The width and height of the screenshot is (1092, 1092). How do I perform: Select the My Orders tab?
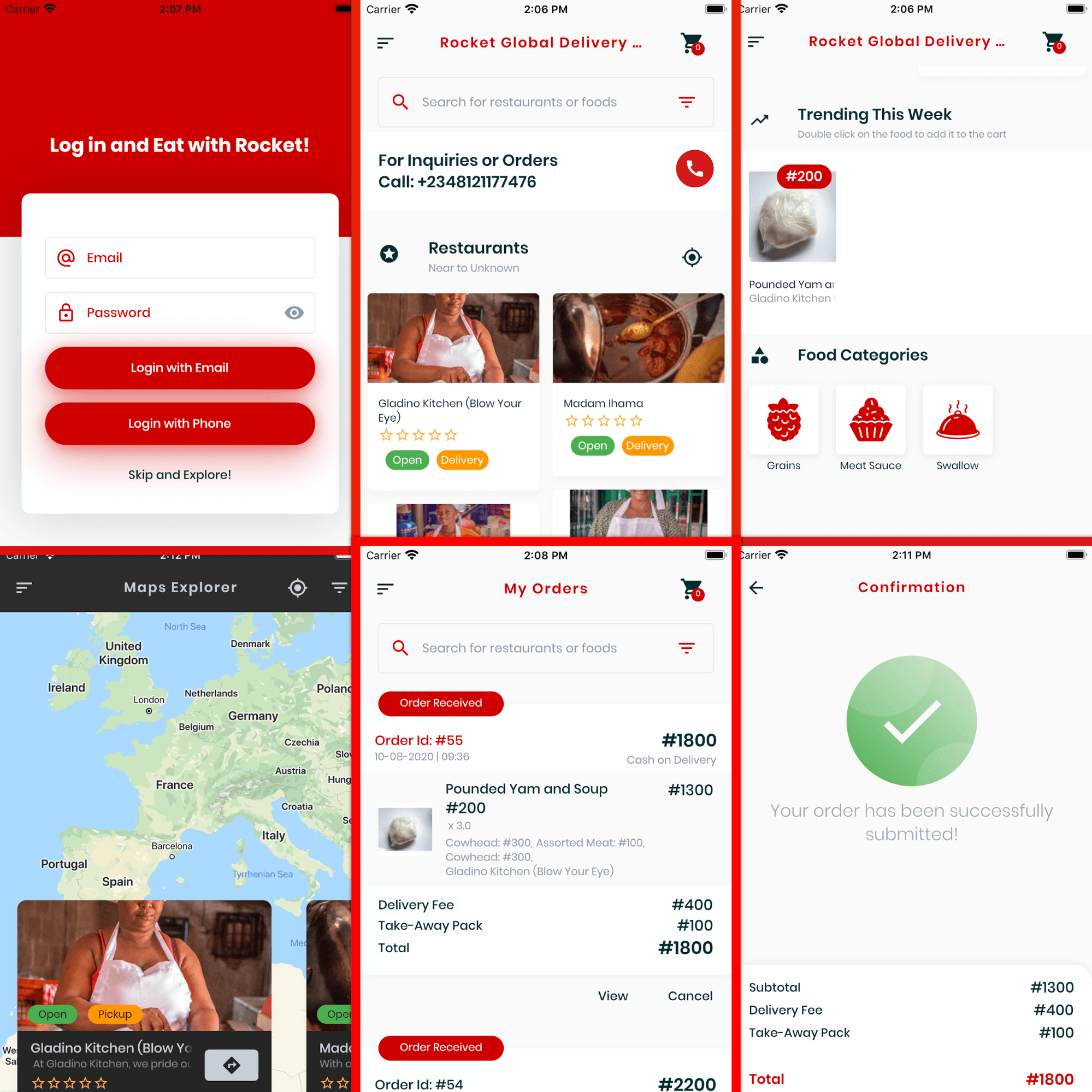point(545,588)
